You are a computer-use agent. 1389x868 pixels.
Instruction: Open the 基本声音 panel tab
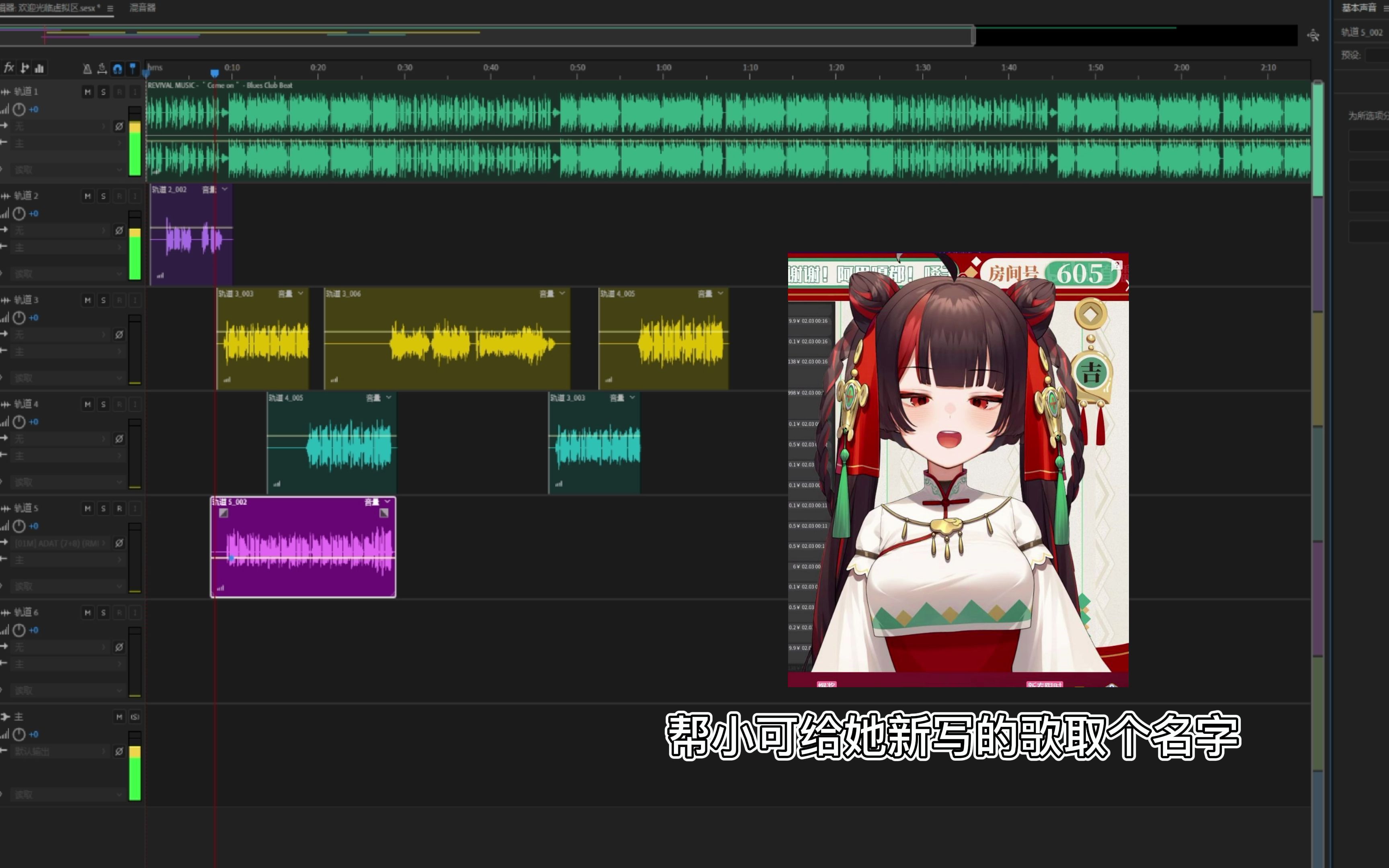pyautogui.click(x=1358, y=8)
